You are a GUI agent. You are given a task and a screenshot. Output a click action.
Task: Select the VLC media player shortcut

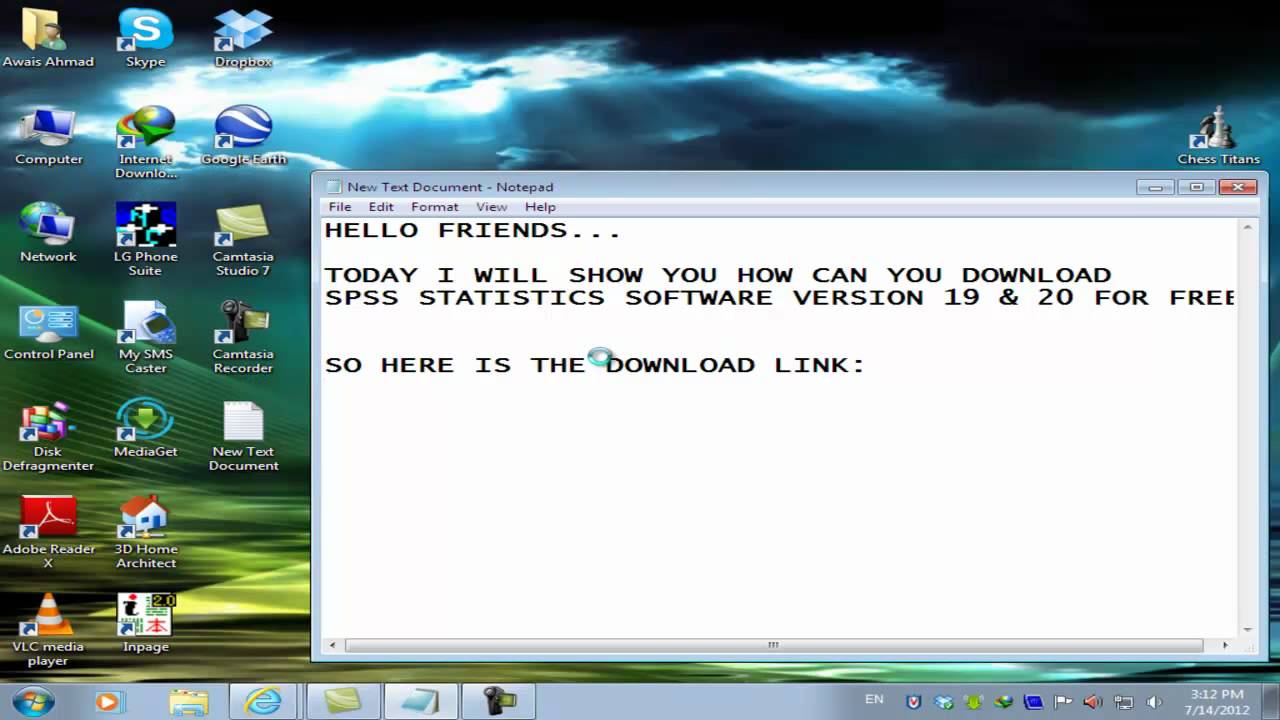[48, 630]
